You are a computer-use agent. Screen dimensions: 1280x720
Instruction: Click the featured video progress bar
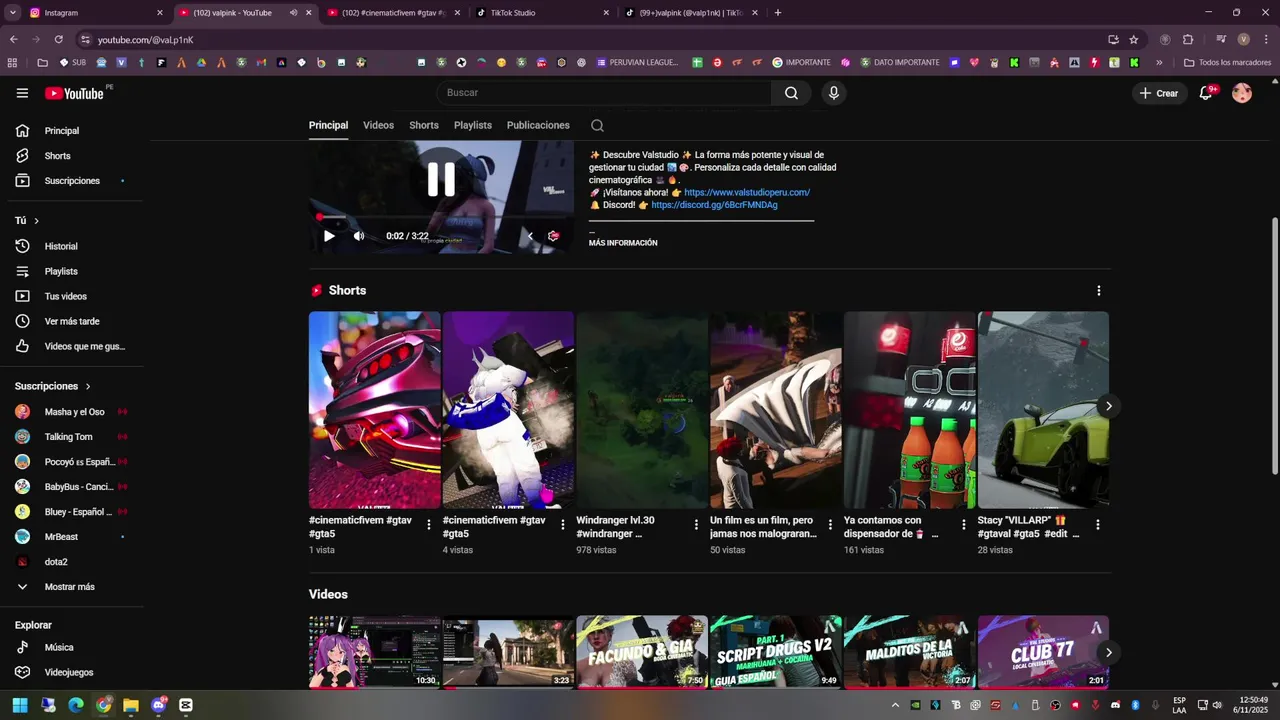pos(441,217)
